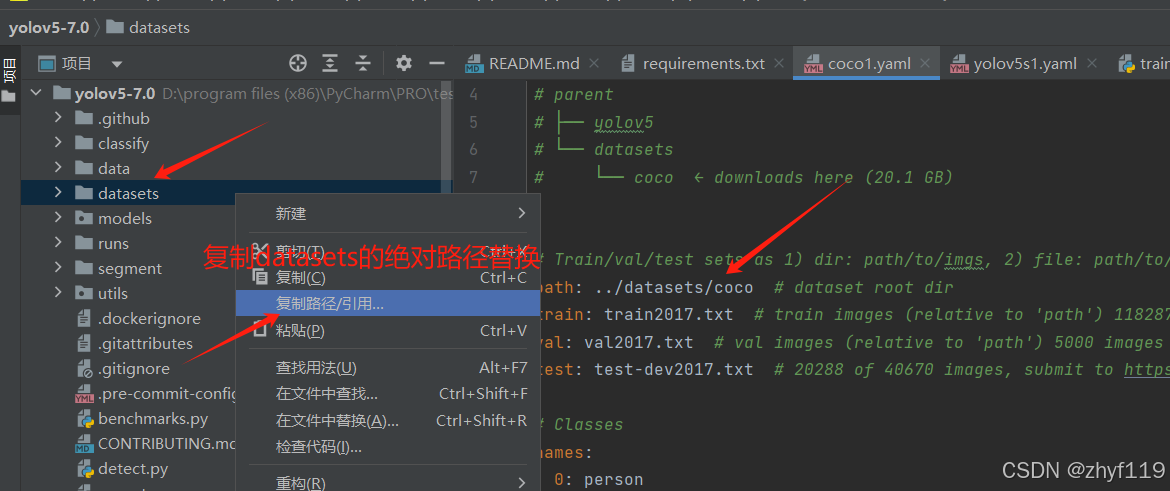Screen dimensions: 1170x491
Task: Expand the segment folder chevron
Action: (x=58, y=269)
